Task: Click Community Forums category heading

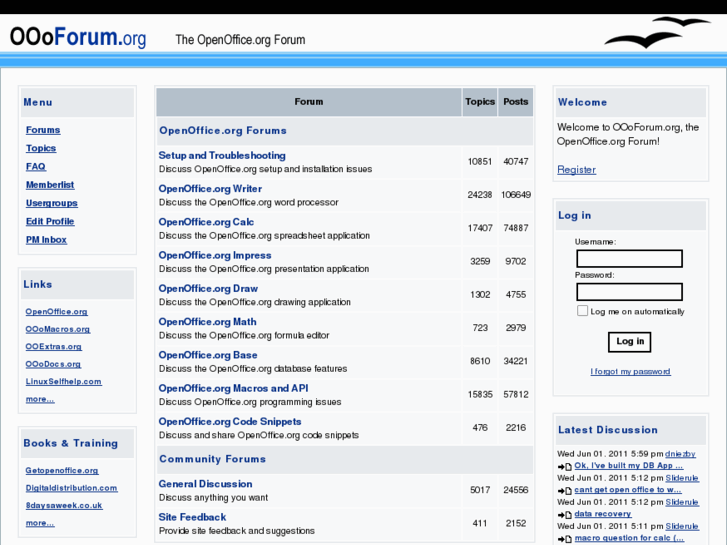Action: point(212,459)
